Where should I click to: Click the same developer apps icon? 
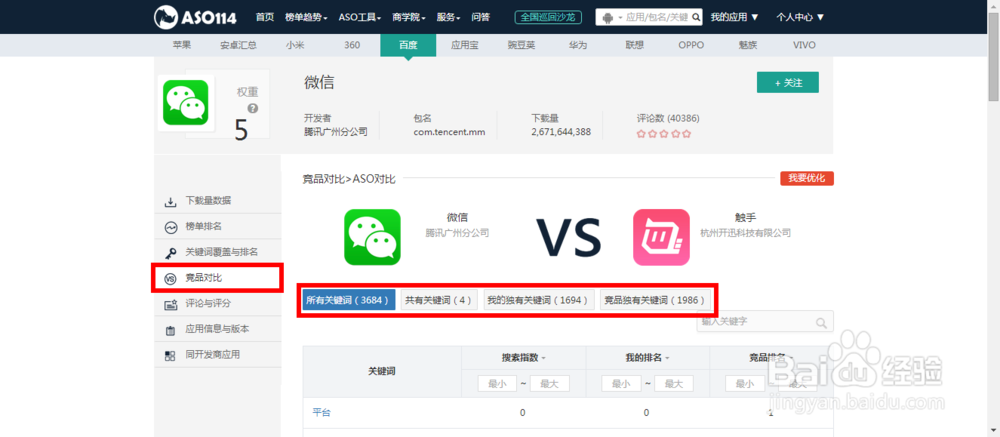coord(170,355)
